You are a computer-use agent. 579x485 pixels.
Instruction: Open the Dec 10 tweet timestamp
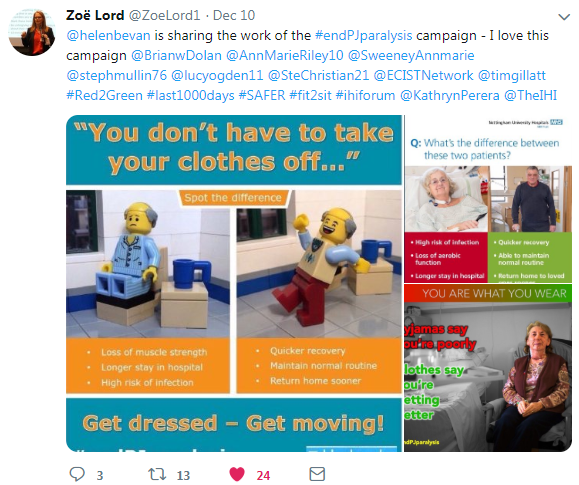coord(234,15)
